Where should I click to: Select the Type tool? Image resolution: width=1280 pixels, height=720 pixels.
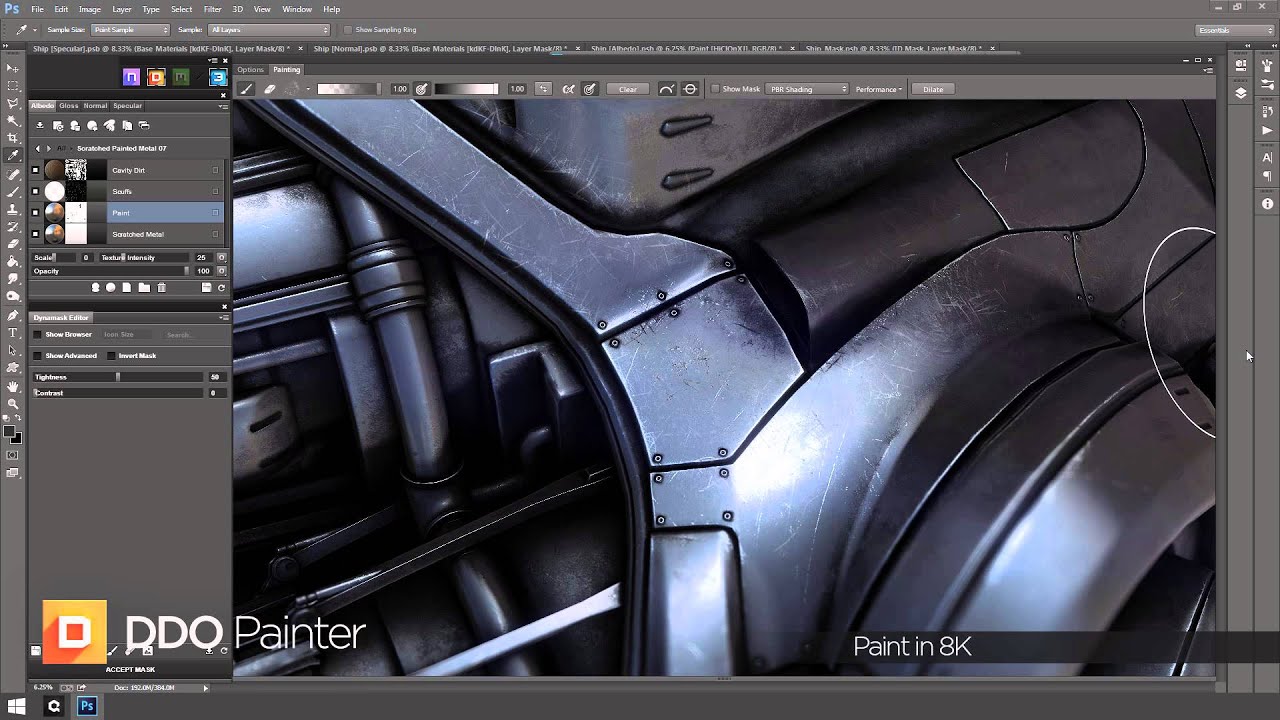[x=13, y=332]
